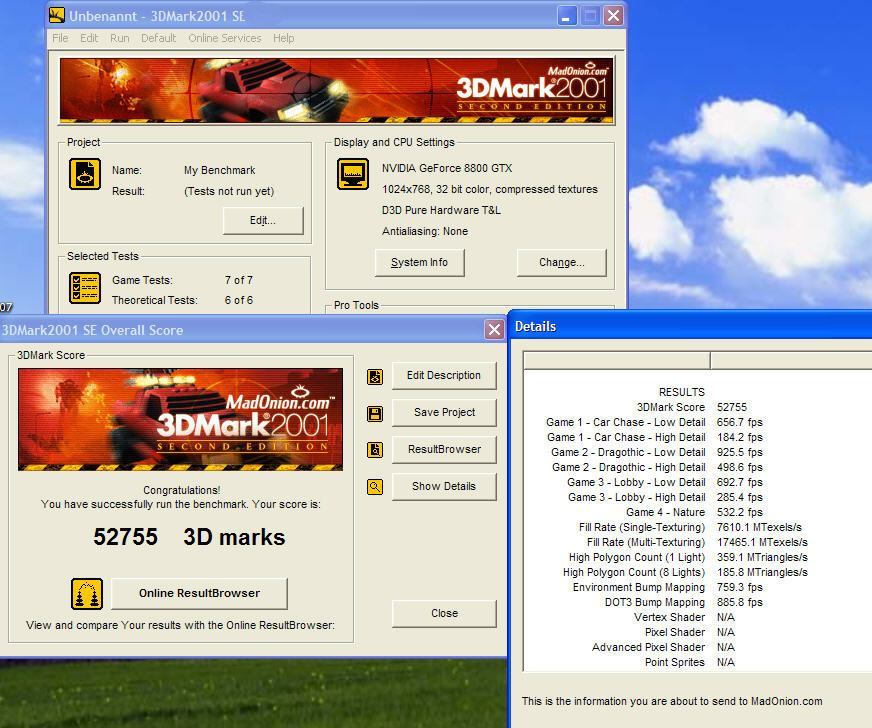Close the Overall Score dialog via X

(494, 330)
